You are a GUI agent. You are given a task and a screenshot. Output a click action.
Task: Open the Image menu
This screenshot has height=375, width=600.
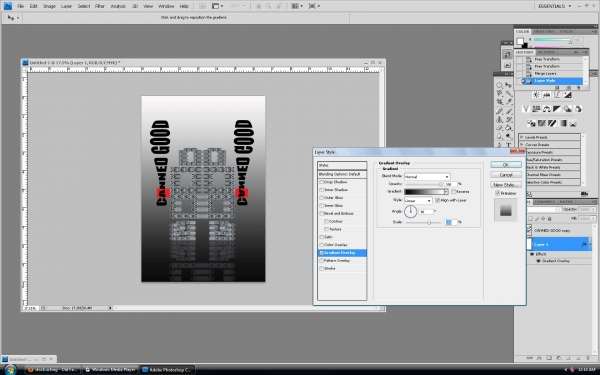pyautogui.click(x=49, y=6)
